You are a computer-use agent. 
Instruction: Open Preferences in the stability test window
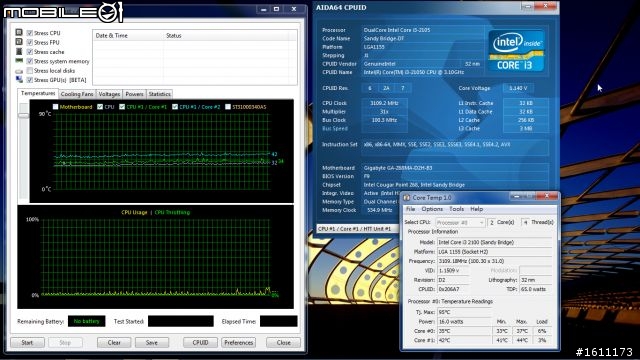coord(238,342)
